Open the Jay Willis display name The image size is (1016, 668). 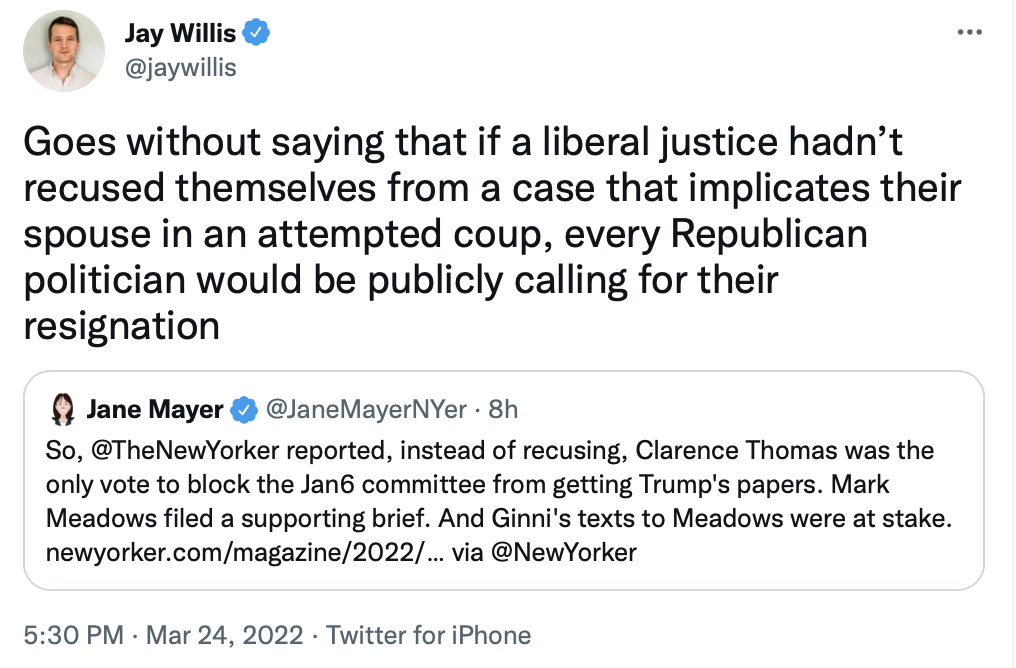pos(180,33)
